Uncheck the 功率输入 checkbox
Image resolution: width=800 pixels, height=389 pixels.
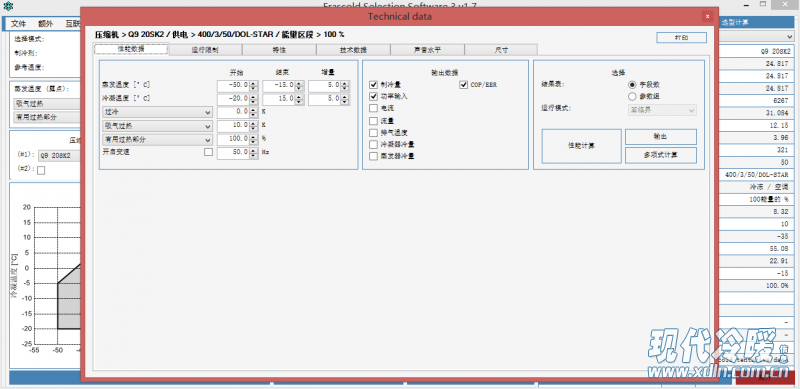tap(373, 96)
